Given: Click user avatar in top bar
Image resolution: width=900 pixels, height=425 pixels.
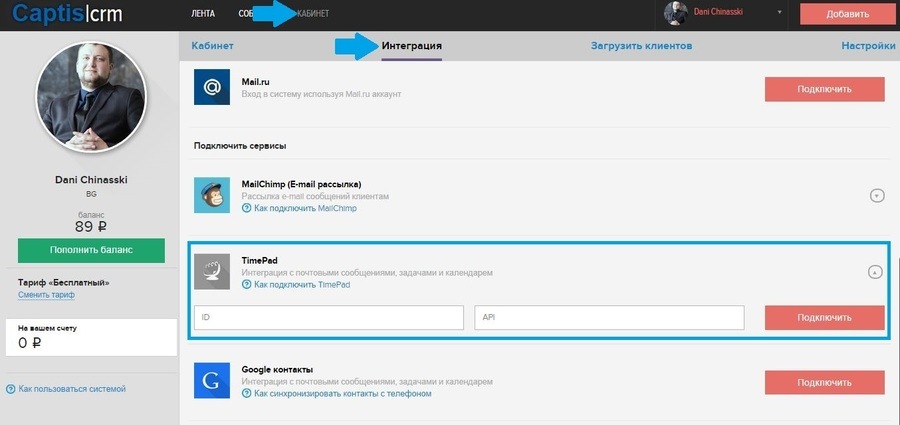Looking at the screenshot, I should coord(676,13).
